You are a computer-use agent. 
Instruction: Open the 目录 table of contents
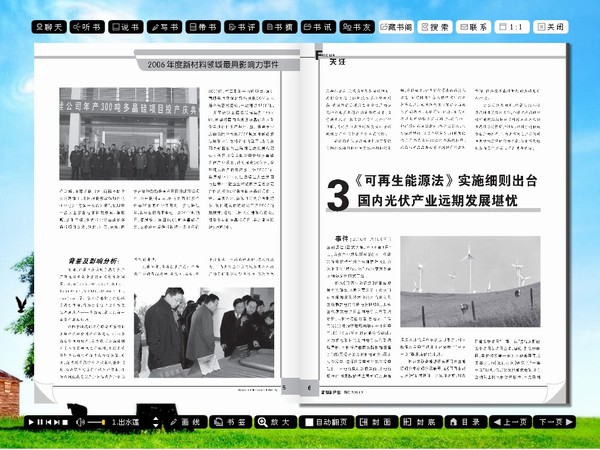pyautogui.click(x=466, y=422)
